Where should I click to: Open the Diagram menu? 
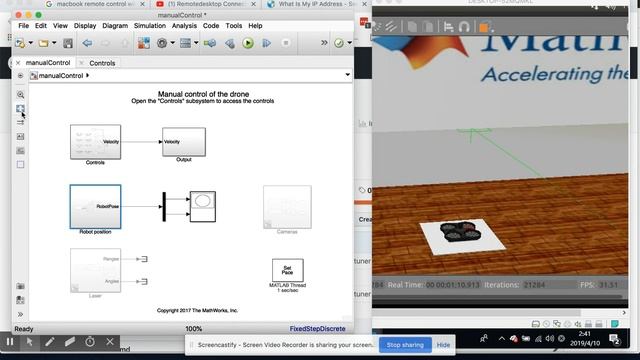tap(115, 26)
